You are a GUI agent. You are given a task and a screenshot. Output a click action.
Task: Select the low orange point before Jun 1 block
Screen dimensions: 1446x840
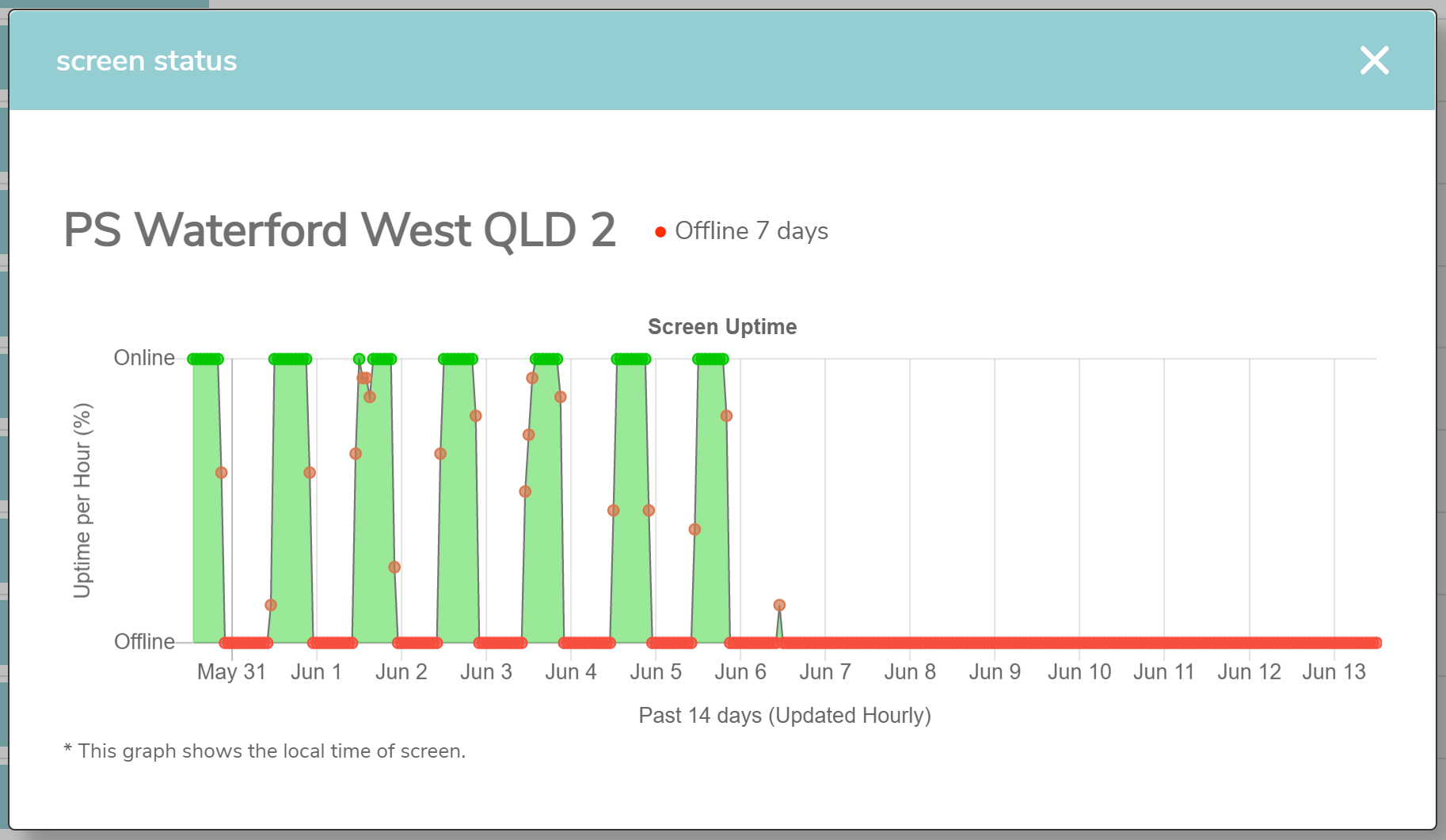tap(271, 605)
